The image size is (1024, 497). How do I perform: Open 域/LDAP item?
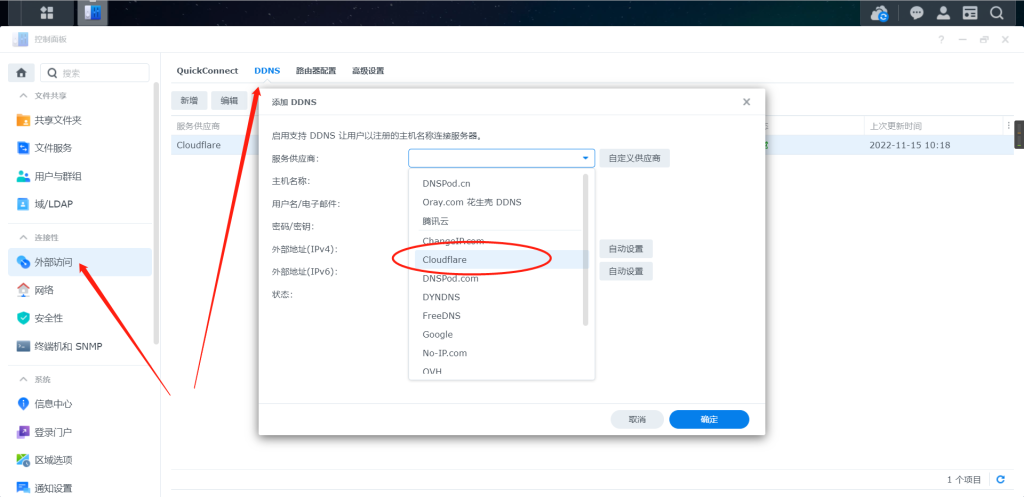(80, 204)
